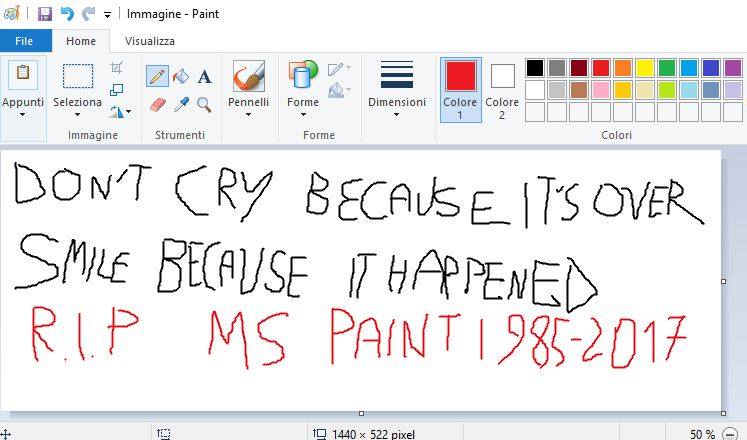Click the Rotate or flip icon
747x440 pixels.
point(116,112)
